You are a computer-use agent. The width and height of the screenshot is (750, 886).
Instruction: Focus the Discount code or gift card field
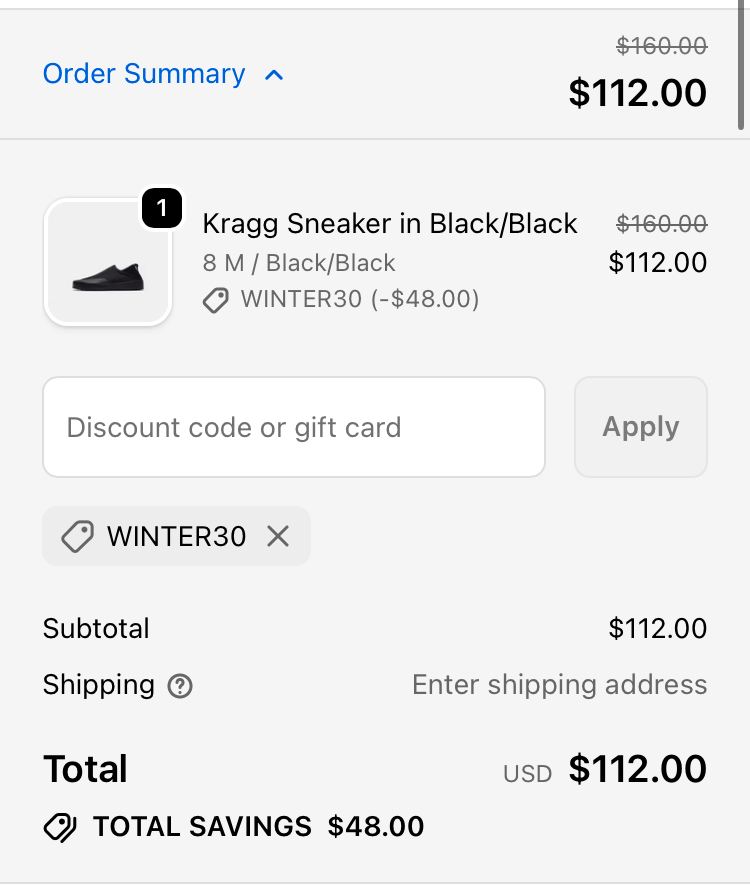294,427
